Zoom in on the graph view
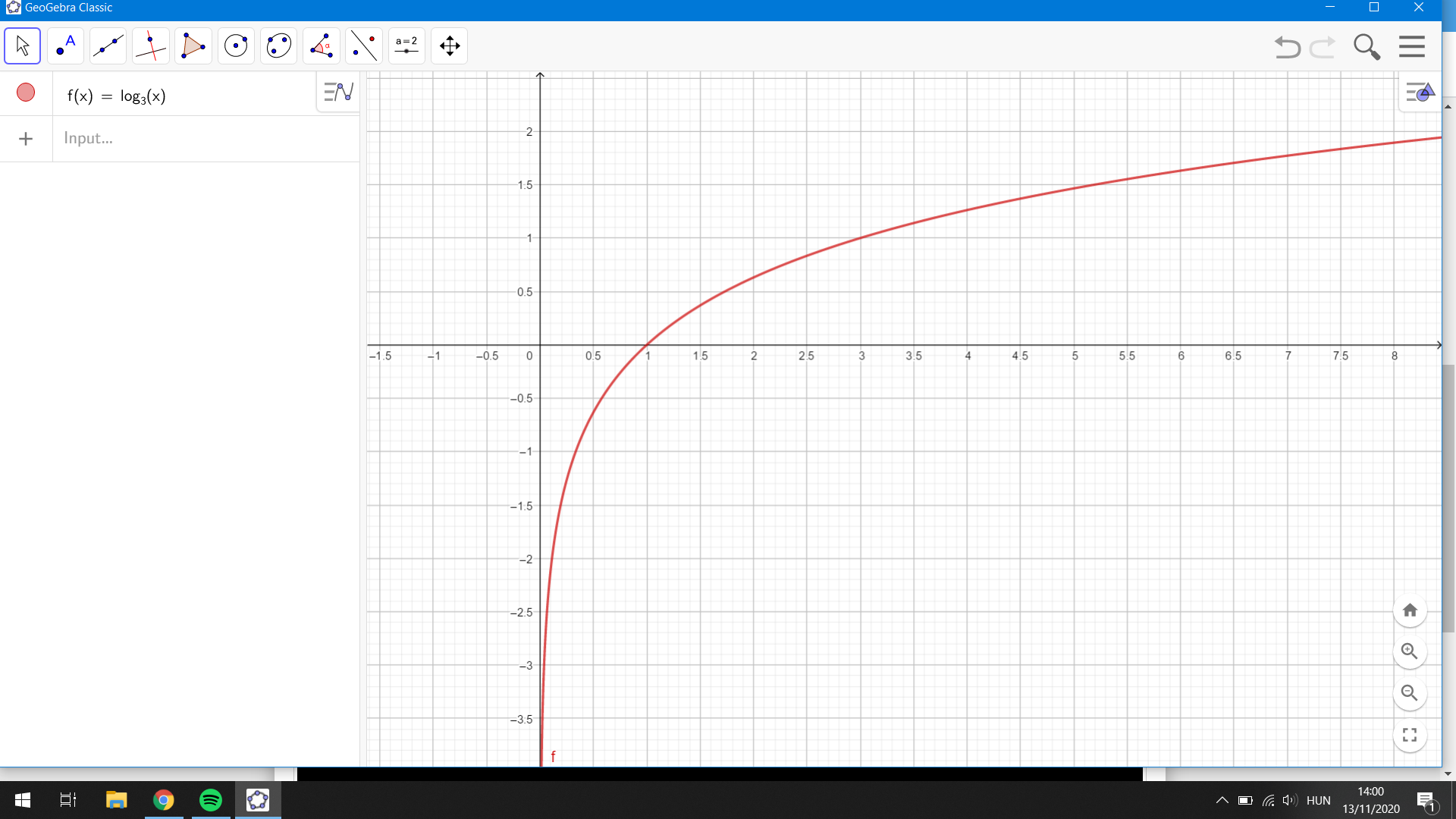The width and height of the screenshot is (1456, 819). point(1410,651)
